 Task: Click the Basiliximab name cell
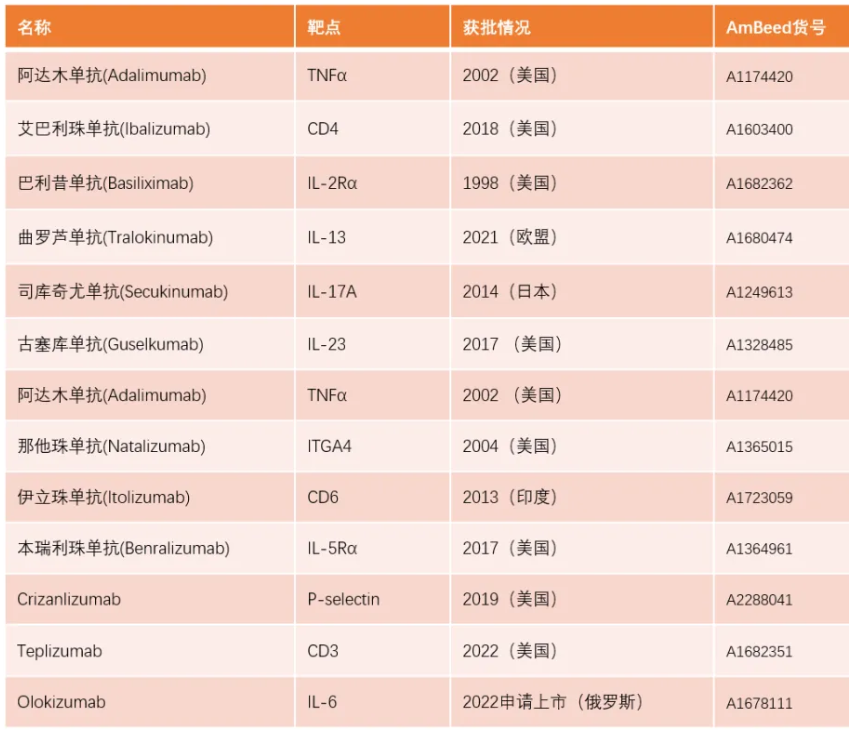point(105,183)
